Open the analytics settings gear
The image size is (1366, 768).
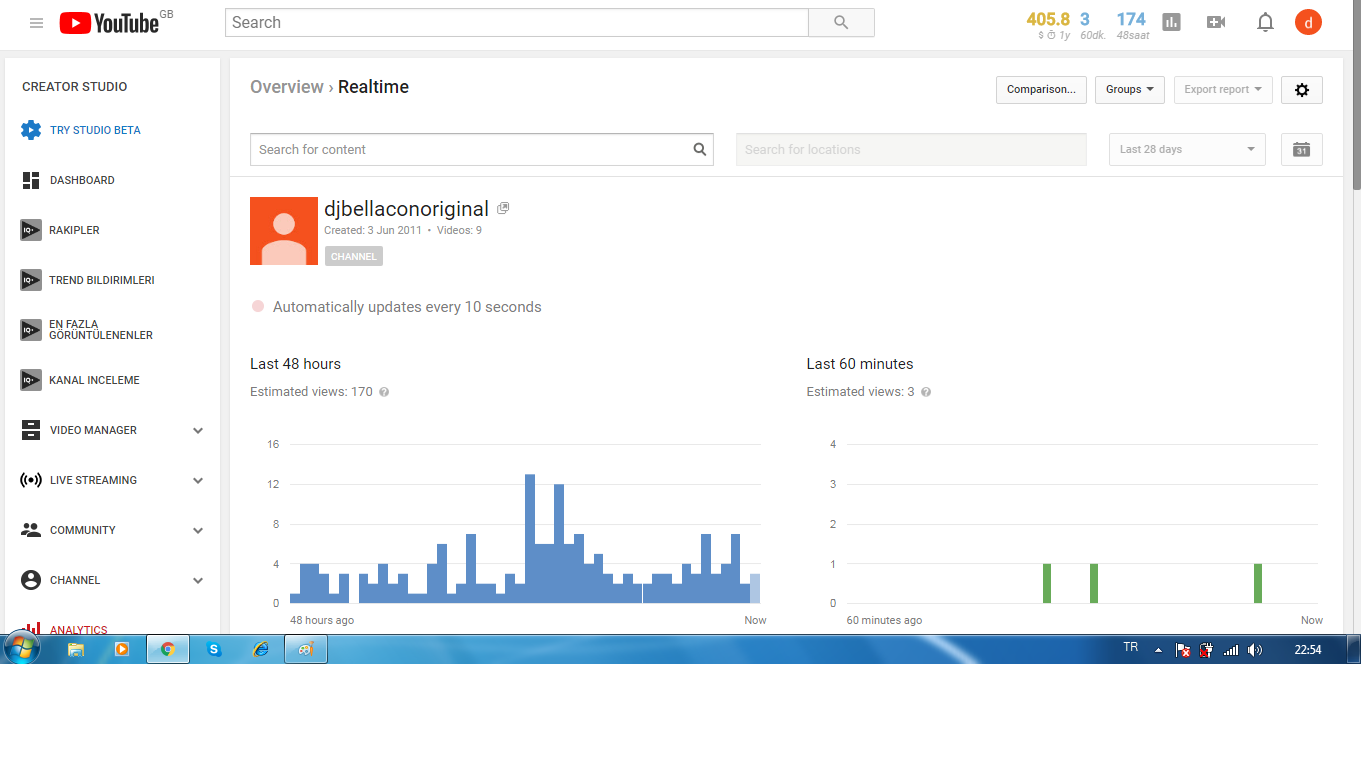1302,90
